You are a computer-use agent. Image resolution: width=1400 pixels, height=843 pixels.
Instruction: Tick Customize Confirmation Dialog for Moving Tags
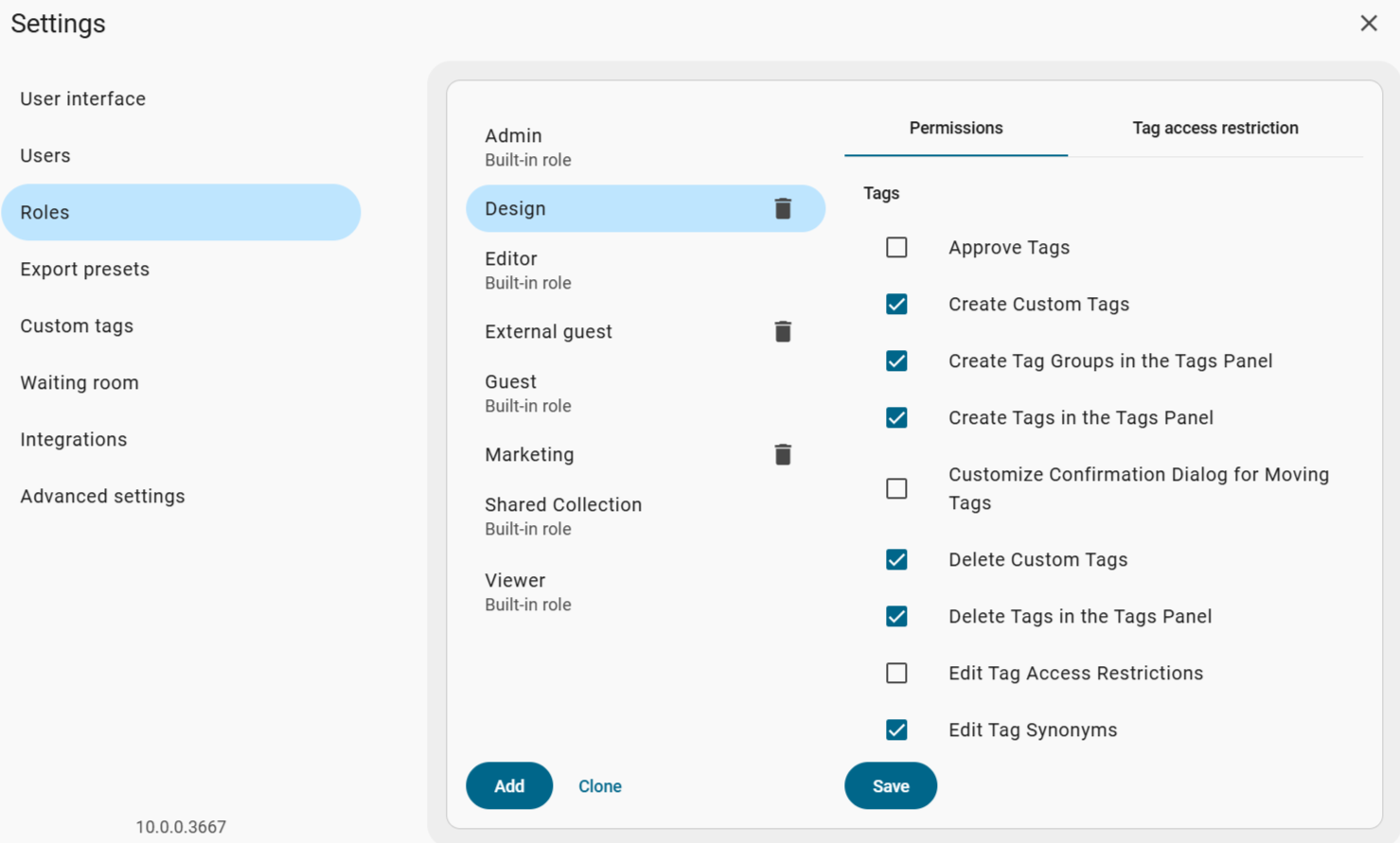pos(896,489)
